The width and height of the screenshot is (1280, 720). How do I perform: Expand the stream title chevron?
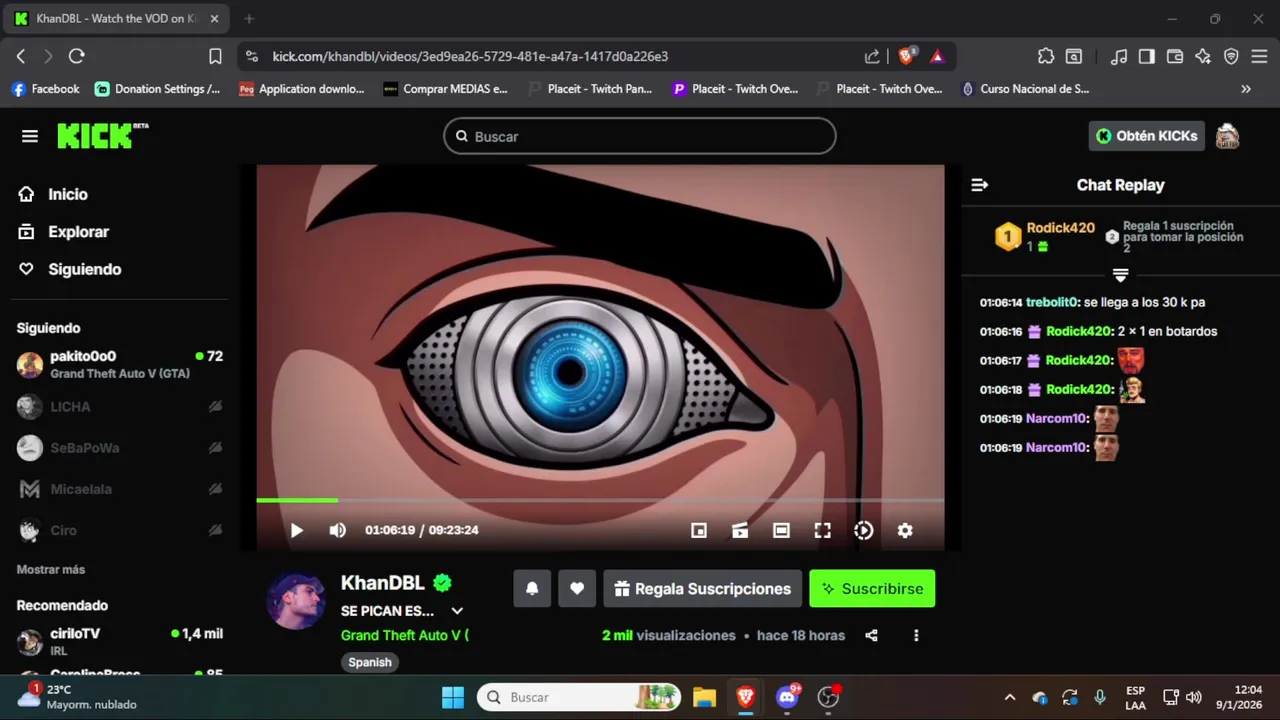pos(457,611)
